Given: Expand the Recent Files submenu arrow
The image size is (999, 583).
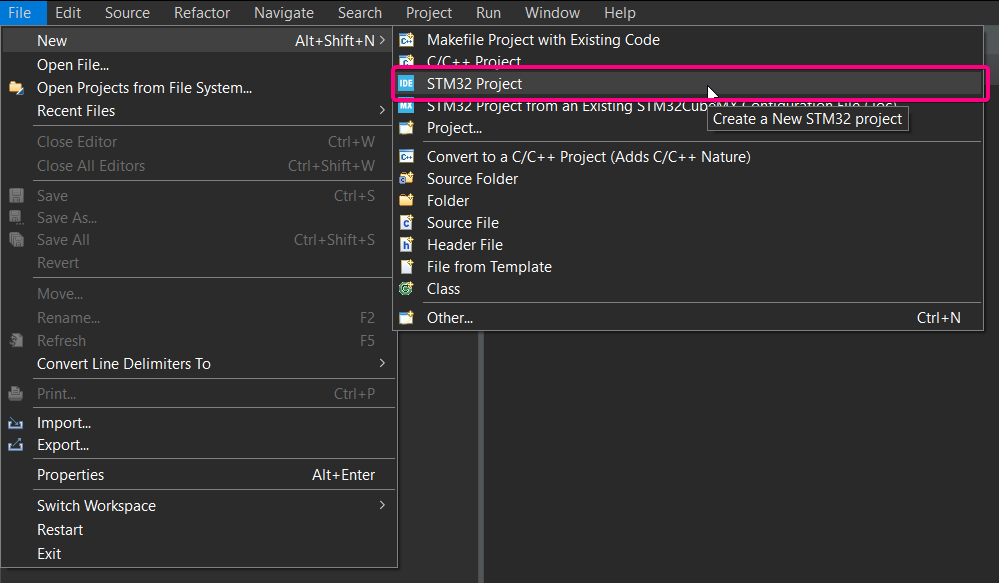Looking at the screenshot, I should (x=382, y=110).
